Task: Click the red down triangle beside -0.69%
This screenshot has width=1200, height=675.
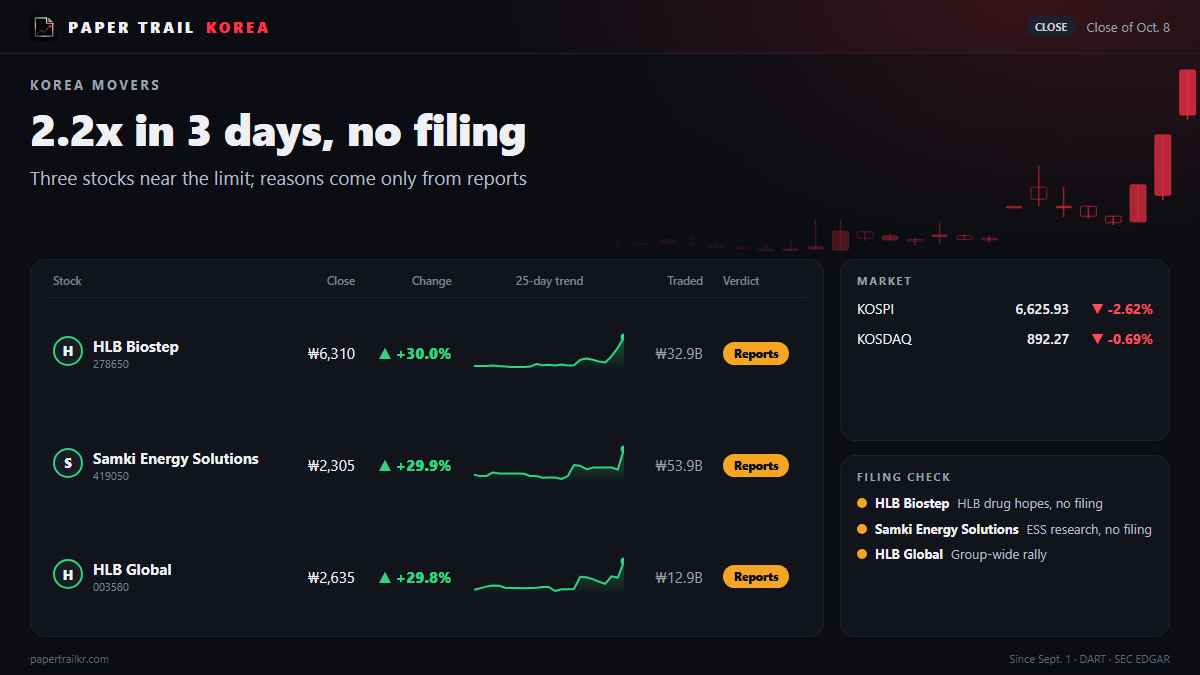Action: [x=1097, y=339]
